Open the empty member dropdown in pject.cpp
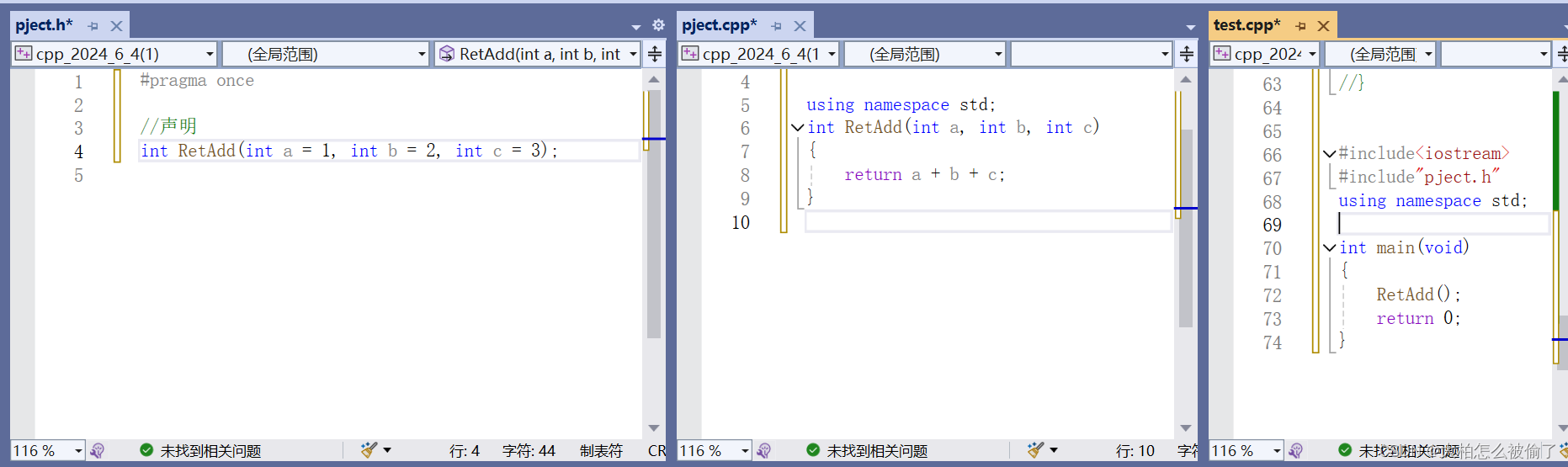 click(1092, 54)
